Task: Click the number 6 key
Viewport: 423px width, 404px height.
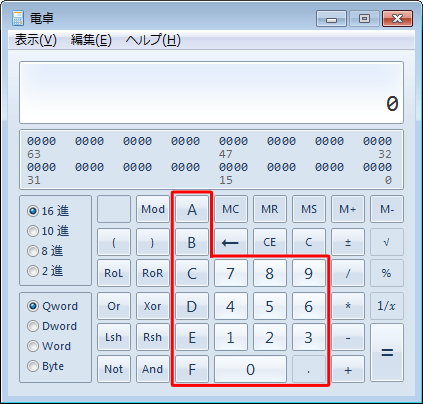Action: pos(309,306)
